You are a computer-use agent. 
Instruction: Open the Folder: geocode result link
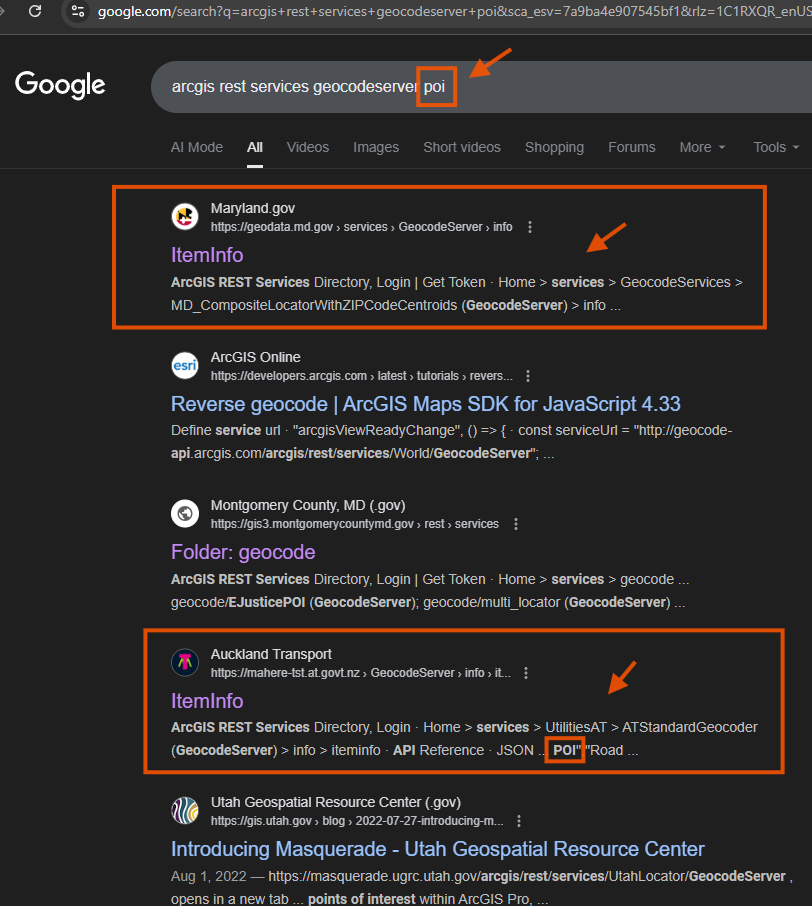coord(243,552)
